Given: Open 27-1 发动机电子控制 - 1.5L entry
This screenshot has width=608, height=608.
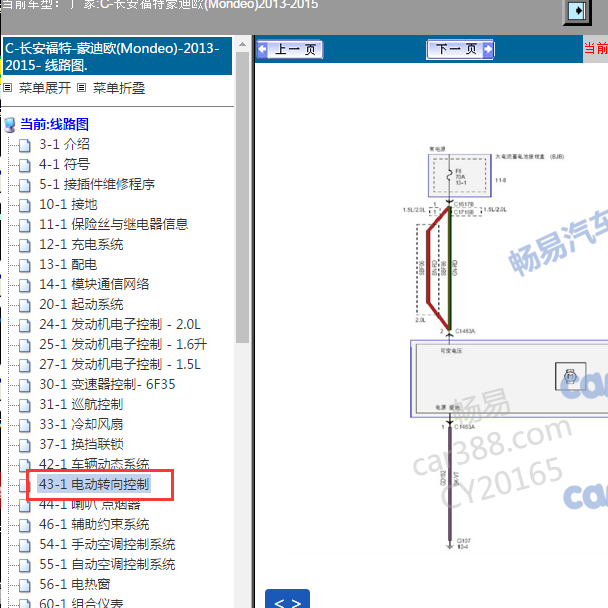Looking at the screenshot, I should click(120, 364).
